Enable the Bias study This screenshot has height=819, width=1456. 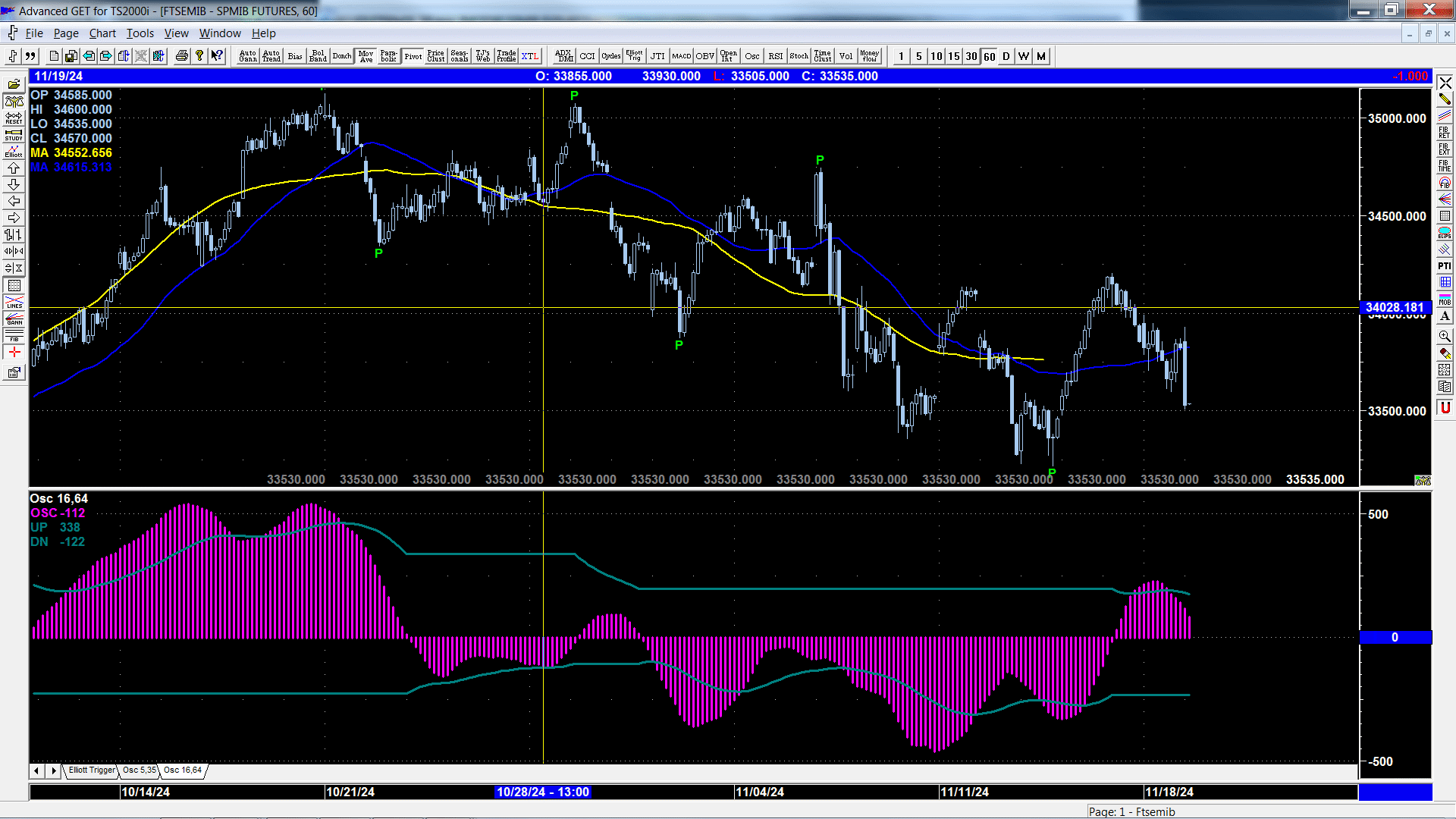pos(295,56)
